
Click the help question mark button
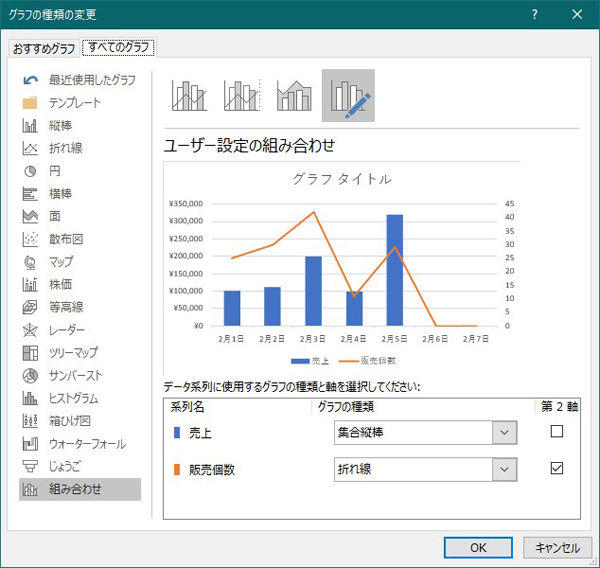pyautogui.click(x=535, y=14)
